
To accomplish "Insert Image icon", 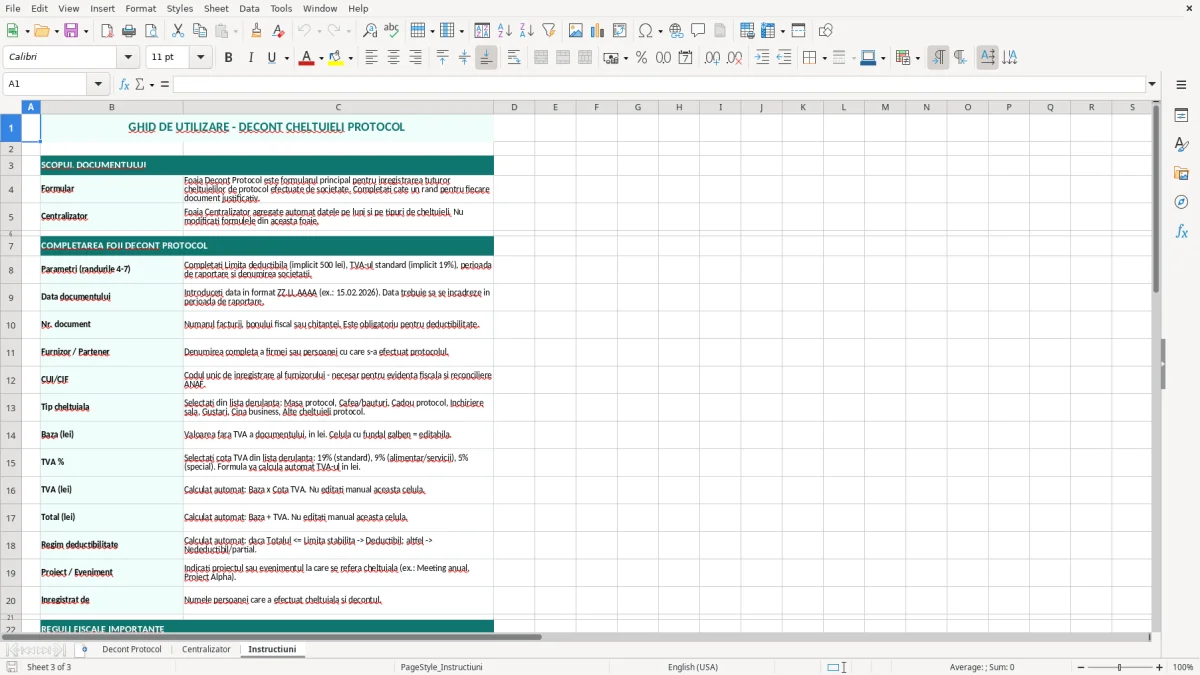I will coord(576,31).
